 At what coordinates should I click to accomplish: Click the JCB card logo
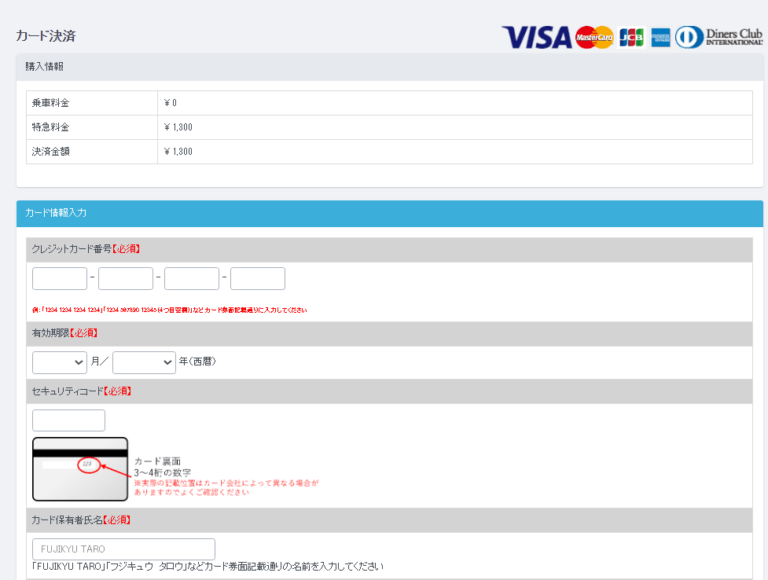click(x=631, y=38)
